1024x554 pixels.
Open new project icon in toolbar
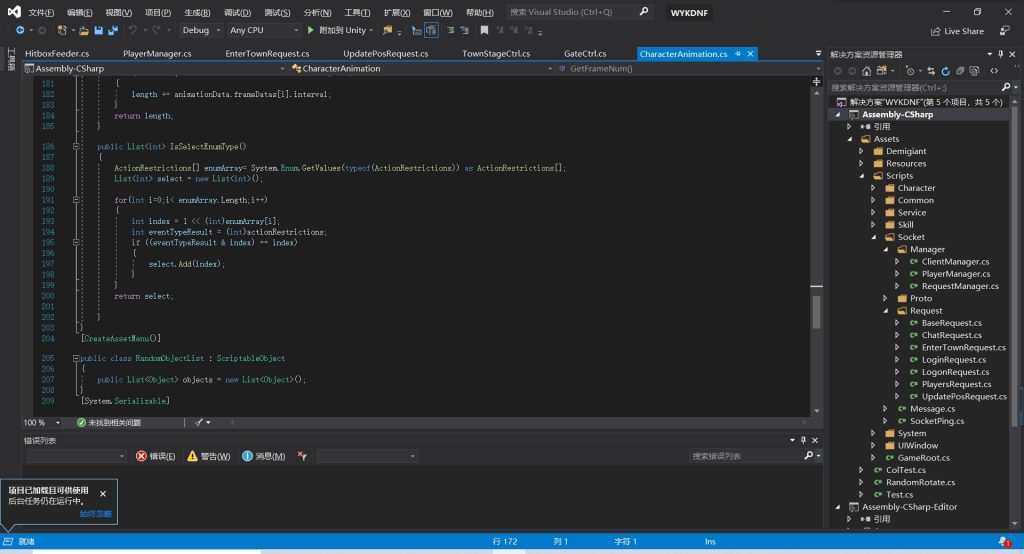62,30
